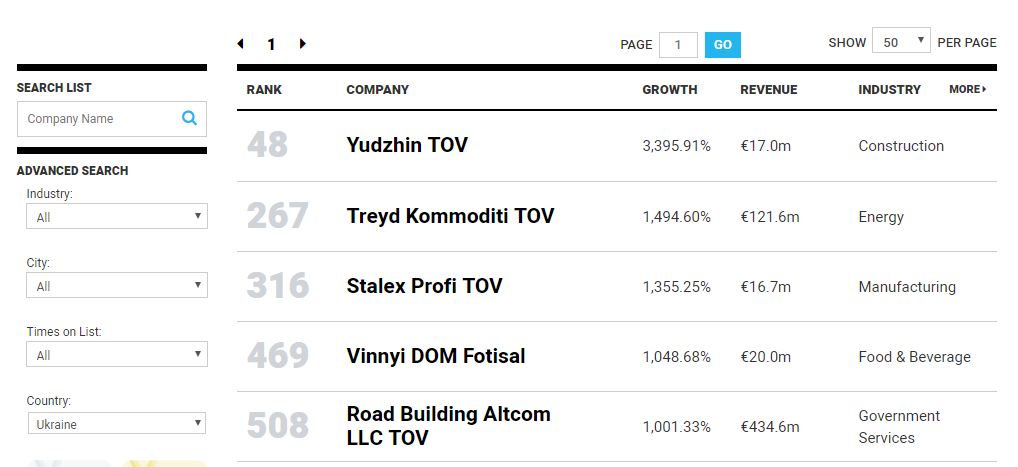Screen dimensions: 1018x467
Task: Sort by the RANK column header
Action: click(x=264, y=90)
